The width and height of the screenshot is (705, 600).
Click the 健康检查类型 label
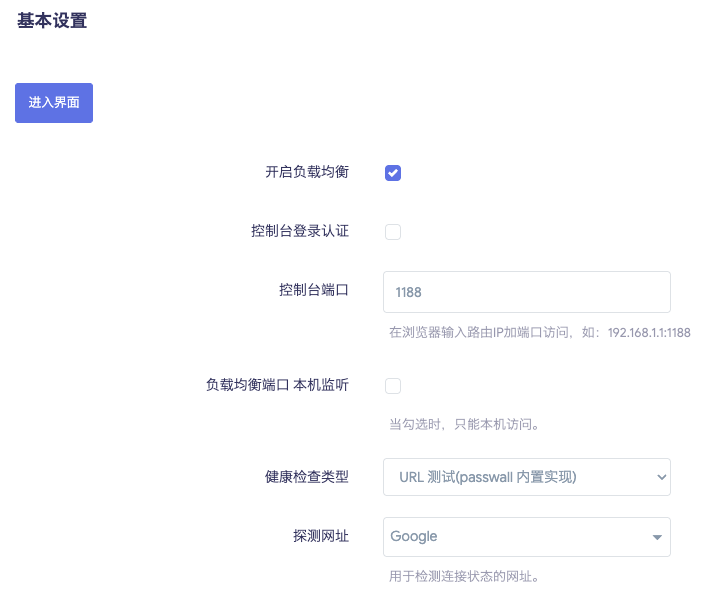point(307,477)
